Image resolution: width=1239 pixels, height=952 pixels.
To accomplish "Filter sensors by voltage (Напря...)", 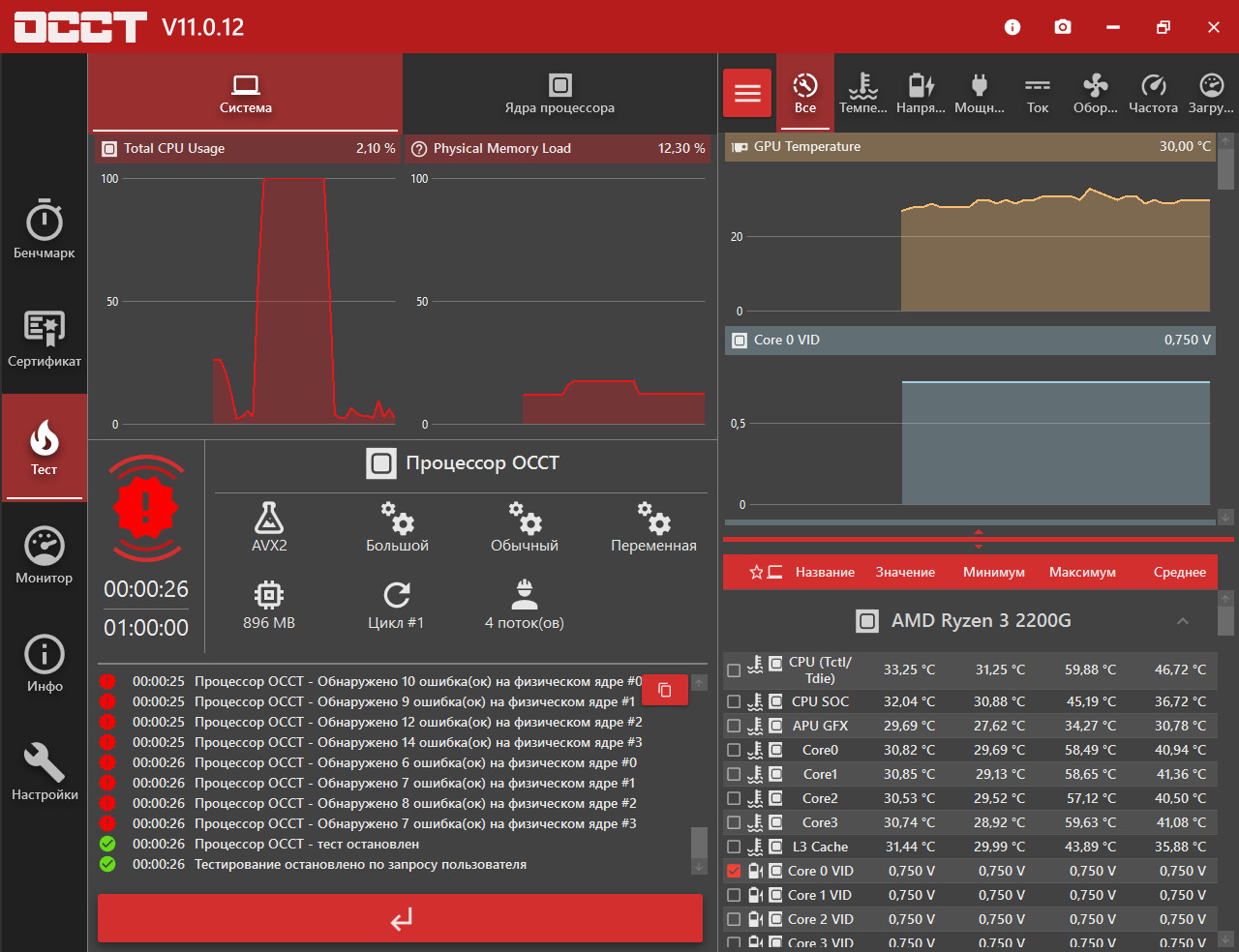I will 922,93.
